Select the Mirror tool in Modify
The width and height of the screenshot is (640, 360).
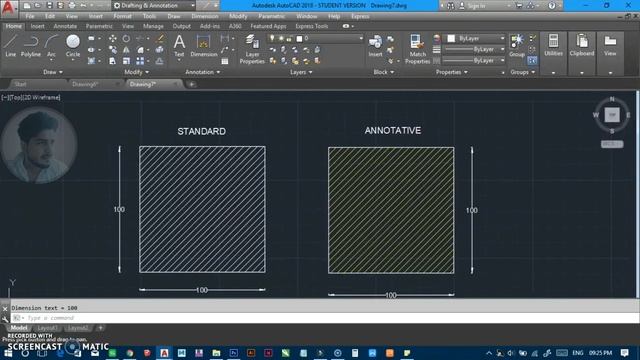pyautogui.click(x=126, y=50)
